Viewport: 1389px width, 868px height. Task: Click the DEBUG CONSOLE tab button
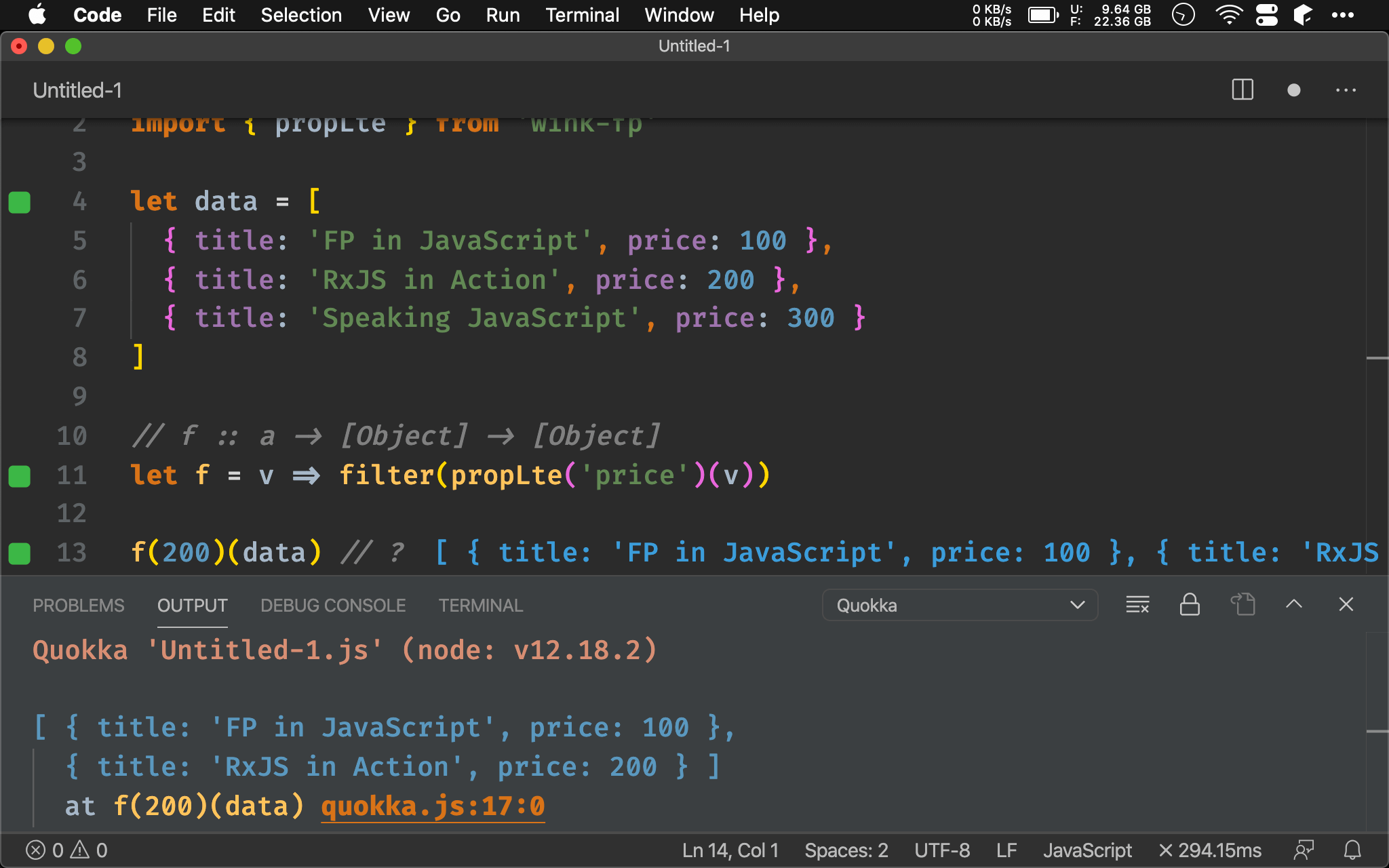(x=331, y=604)
